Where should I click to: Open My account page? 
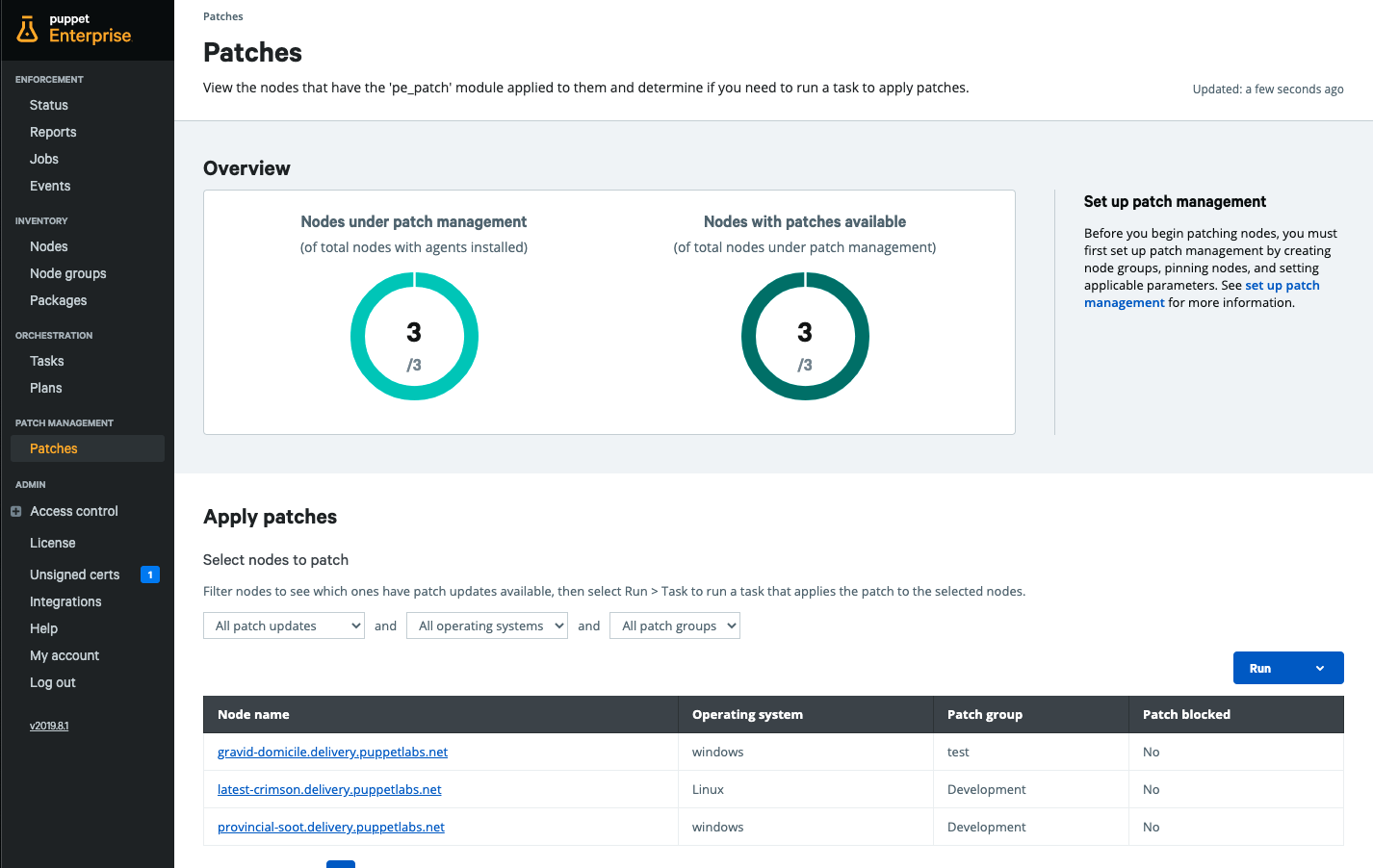pos(65,655)
